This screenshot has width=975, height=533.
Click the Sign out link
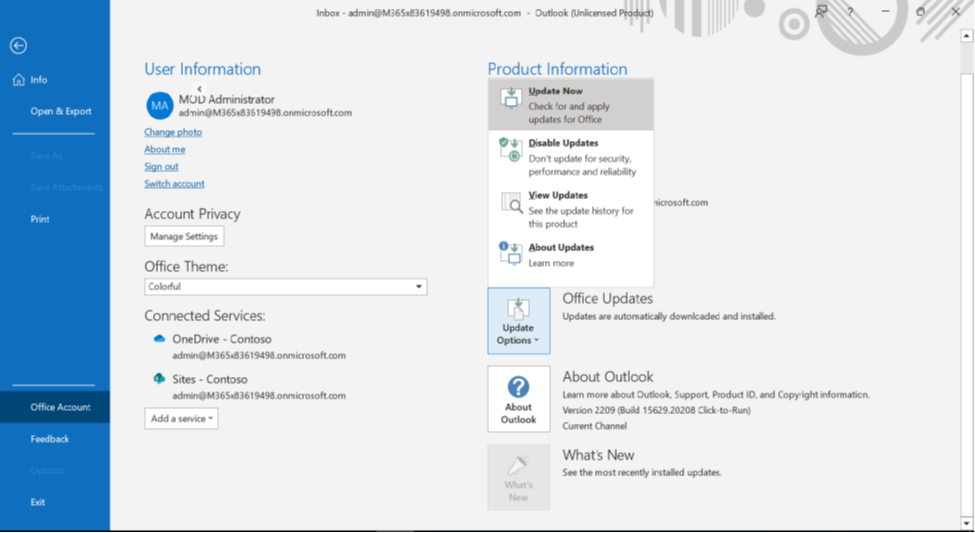pos(161,167)
